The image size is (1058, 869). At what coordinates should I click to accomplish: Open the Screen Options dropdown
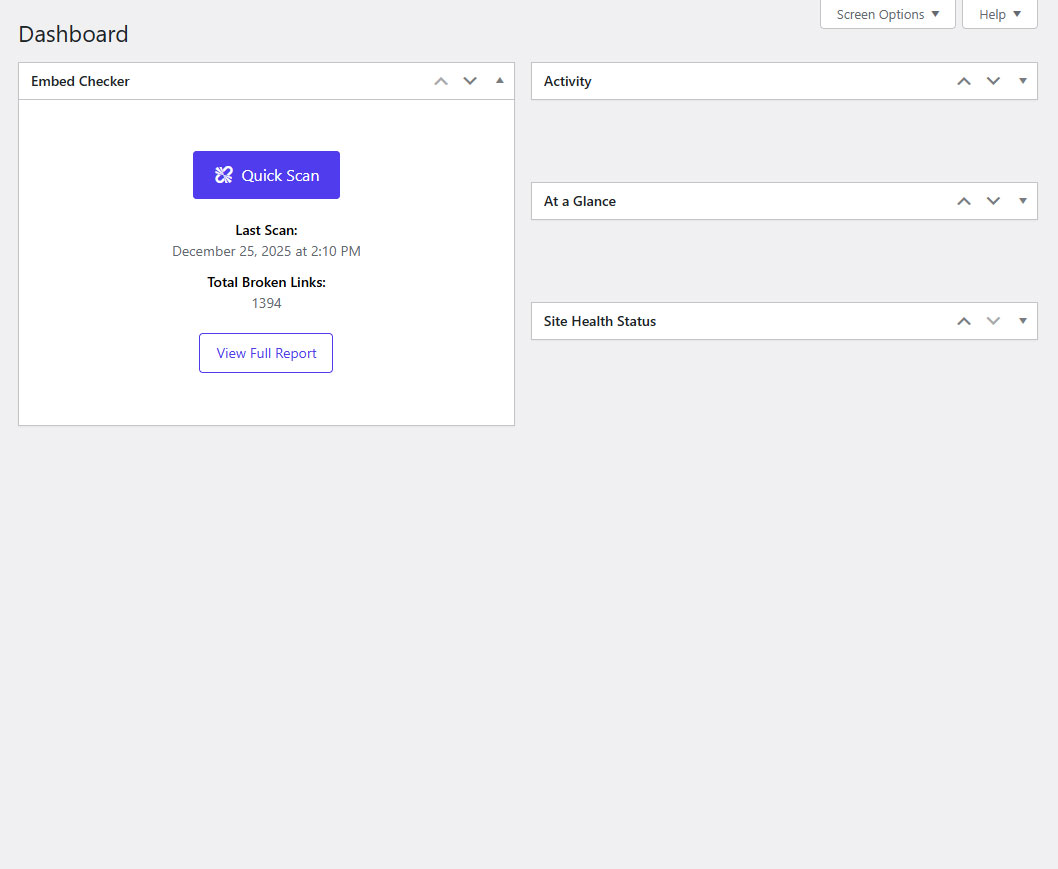tap(887, 14)
